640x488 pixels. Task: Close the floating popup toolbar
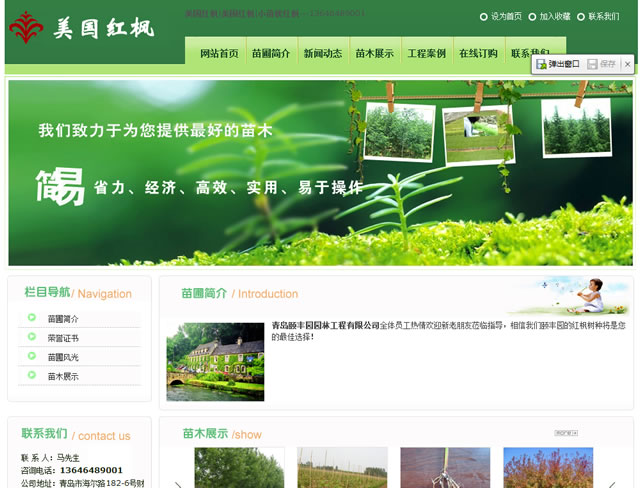click(x=627, y=64)
